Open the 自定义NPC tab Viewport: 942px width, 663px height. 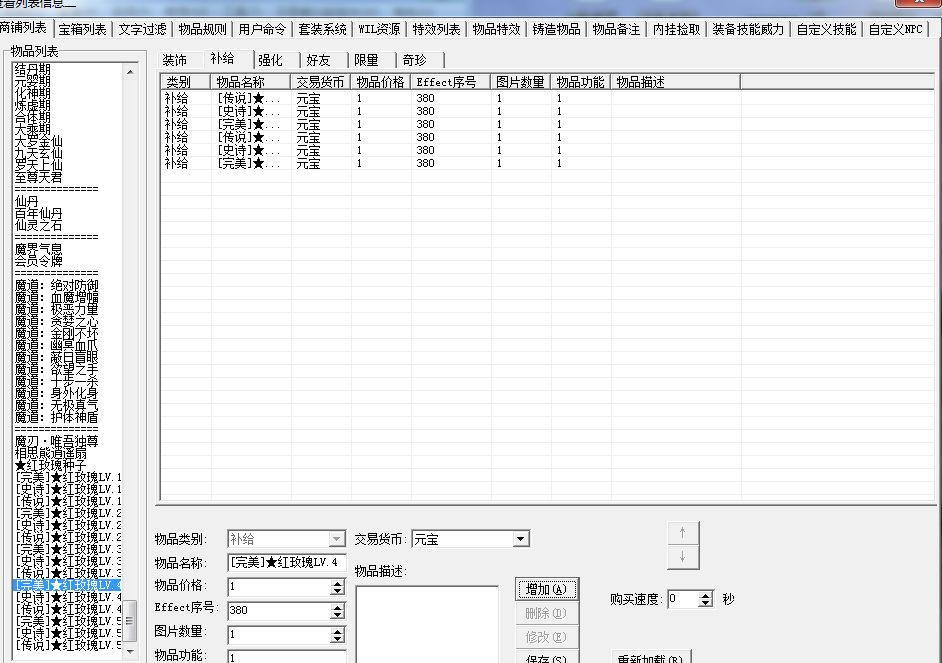(898, 28)
